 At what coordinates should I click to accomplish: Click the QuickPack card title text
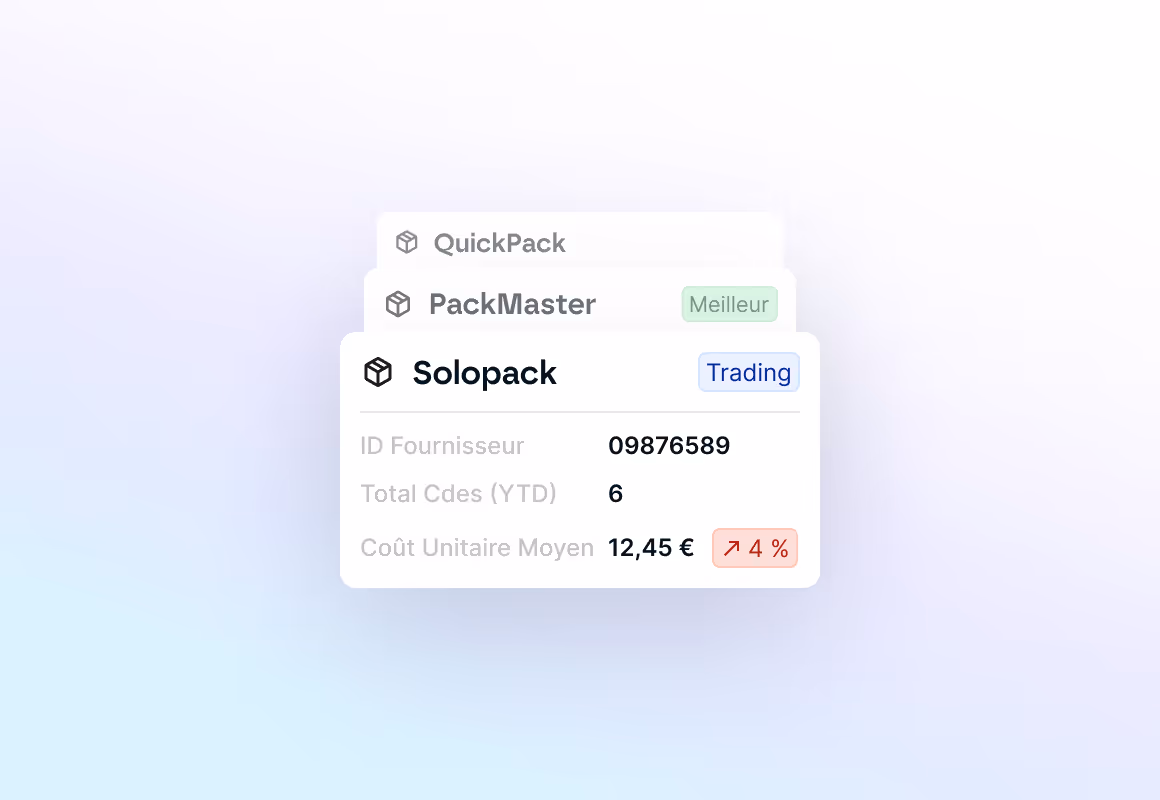point(499,243)
